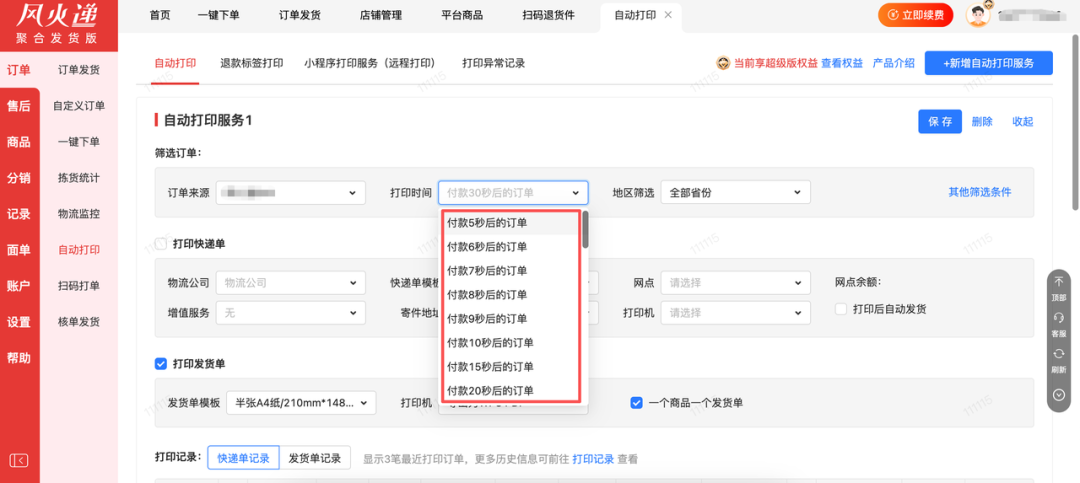Screen dimensions: 1080x483
Task: Open the 打印记录 link in the hint text
Action: 593,459
